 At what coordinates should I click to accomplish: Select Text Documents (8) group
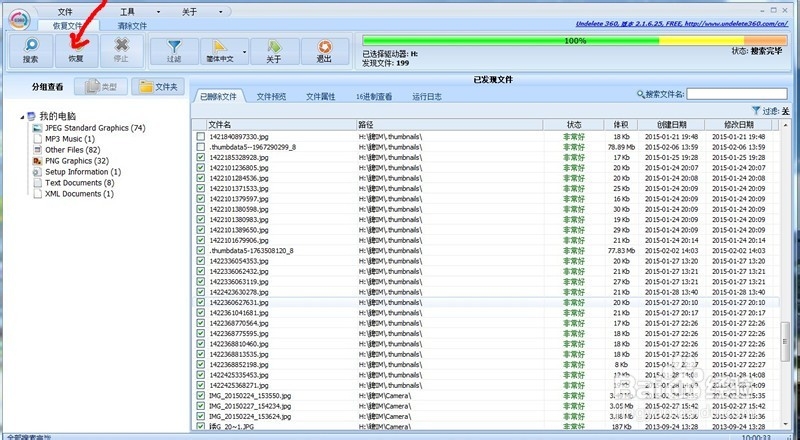(x=80, y=183)
